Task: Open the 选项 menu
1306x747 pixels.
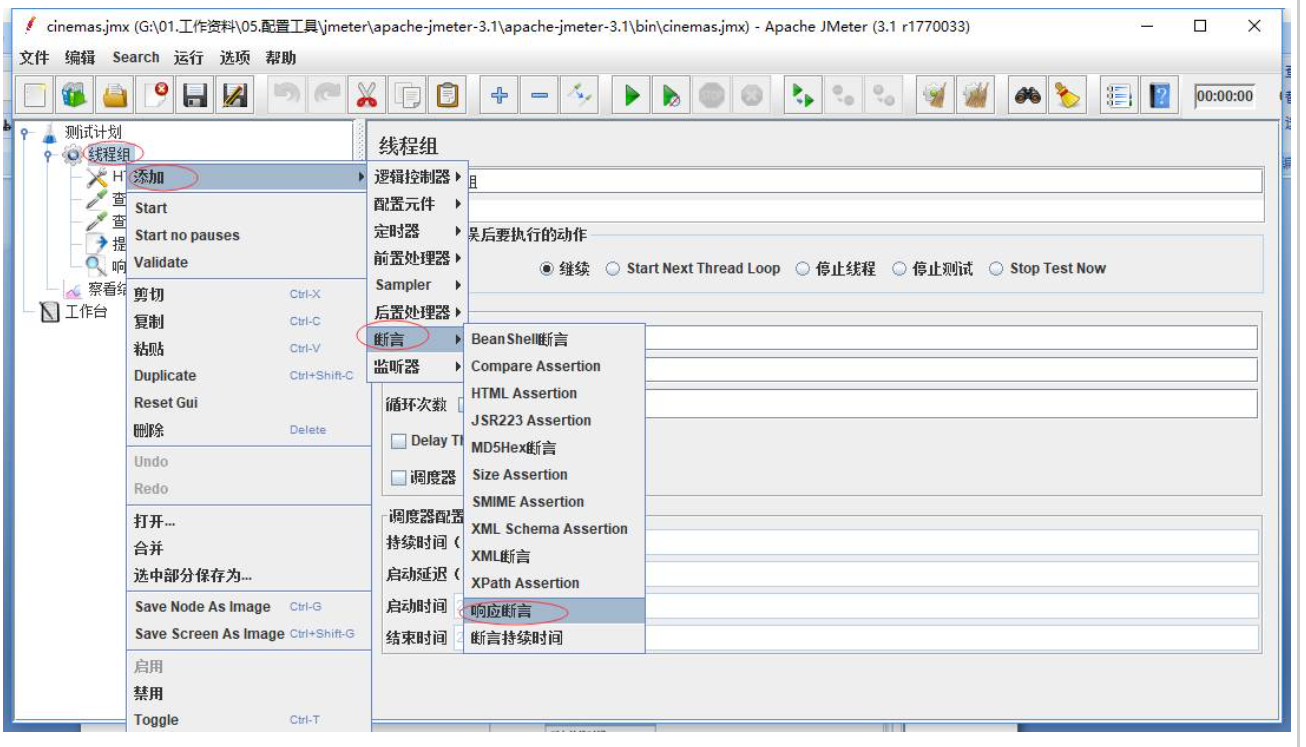Action: [235, 58]
